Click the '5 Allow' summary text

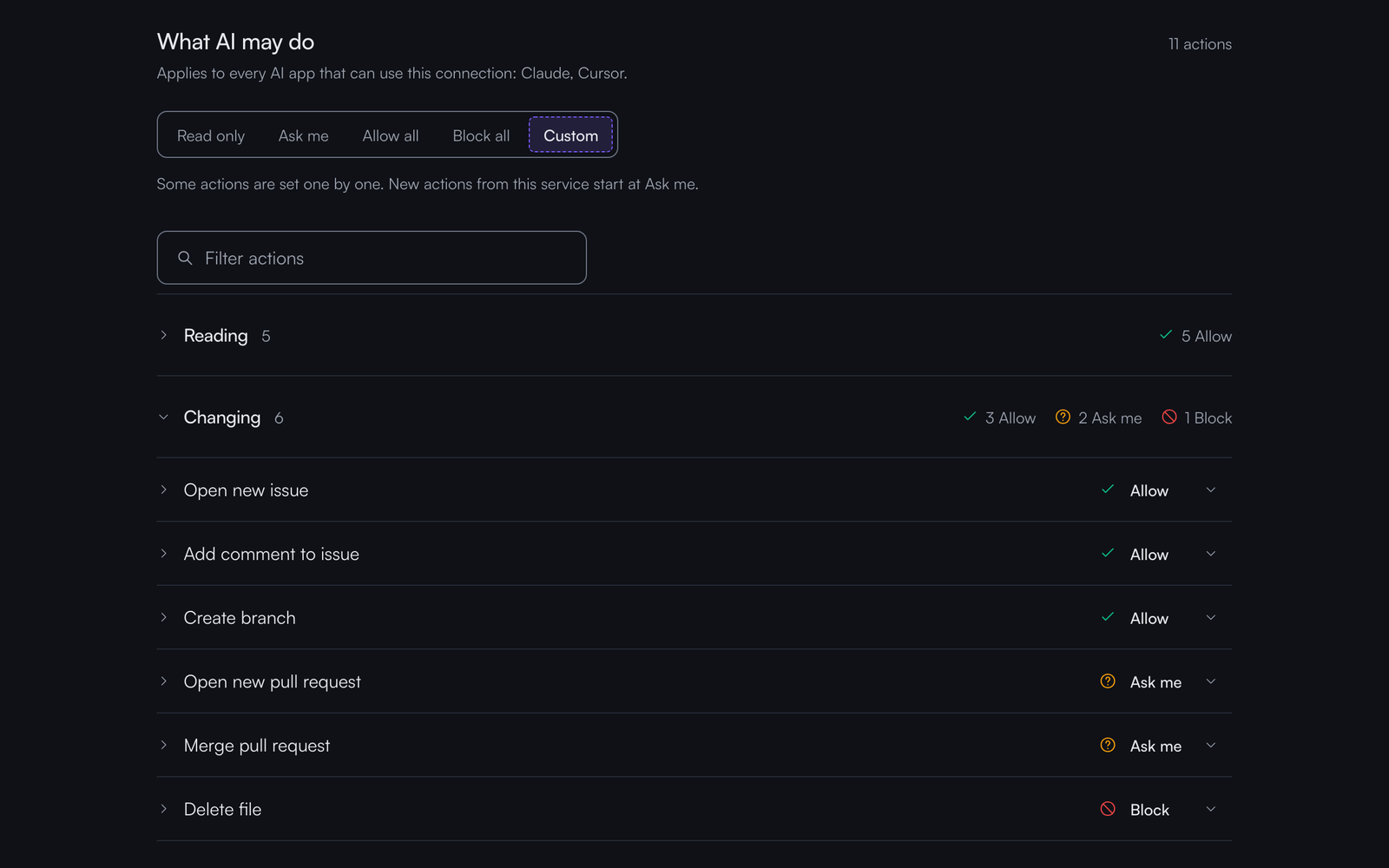[x=1207, y=336]
